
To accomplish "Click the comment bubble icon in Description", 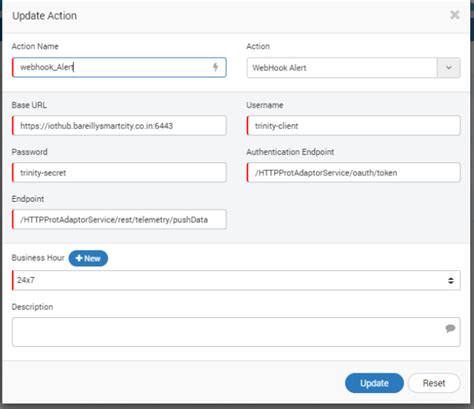I will [450, 328].
